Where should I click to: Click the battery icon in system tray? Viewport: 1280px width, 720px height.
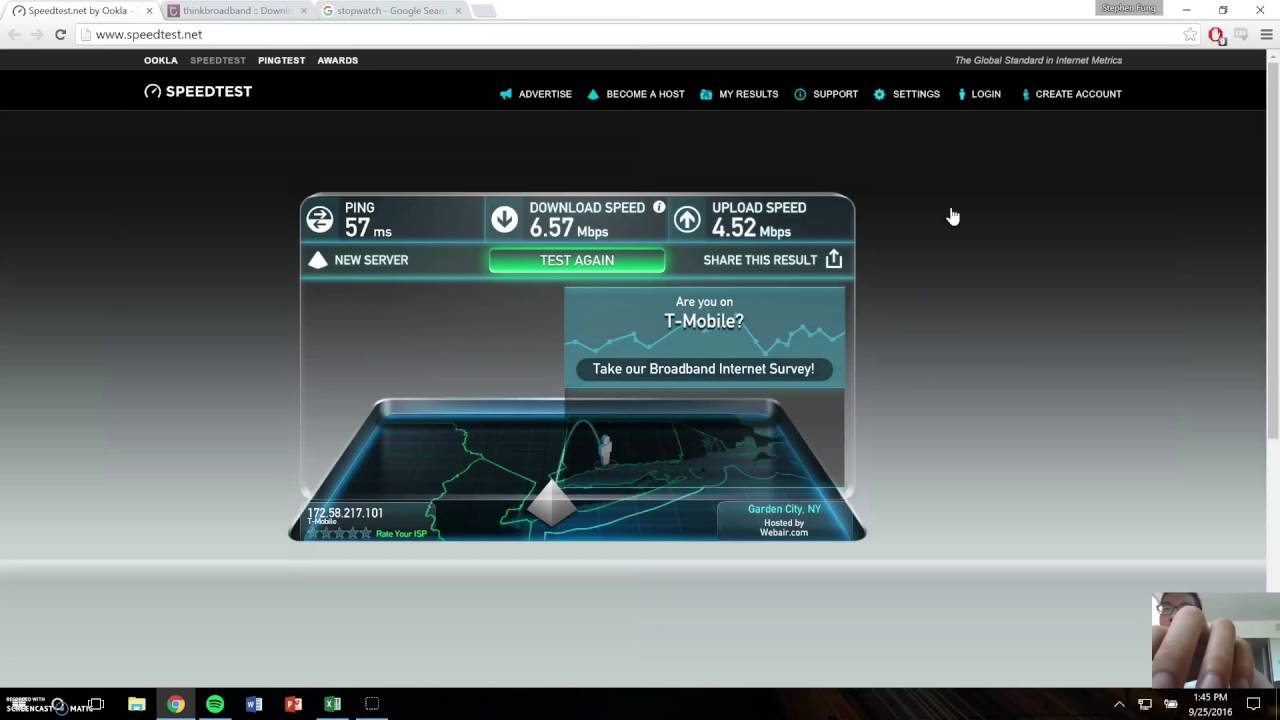click(1170, 704)
